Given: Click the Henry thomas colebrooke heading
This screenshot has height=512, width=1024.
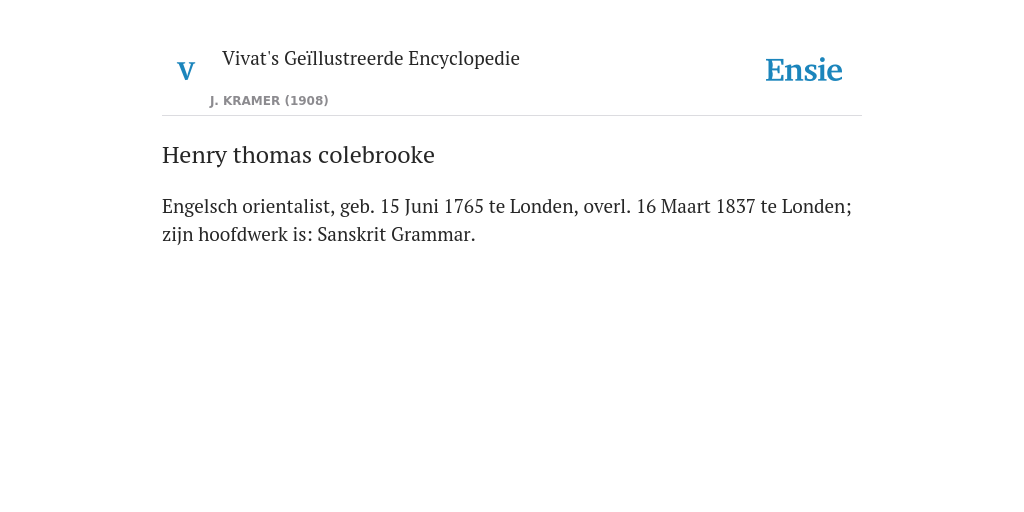Looking at the screenshot, I should click(298, 155).
